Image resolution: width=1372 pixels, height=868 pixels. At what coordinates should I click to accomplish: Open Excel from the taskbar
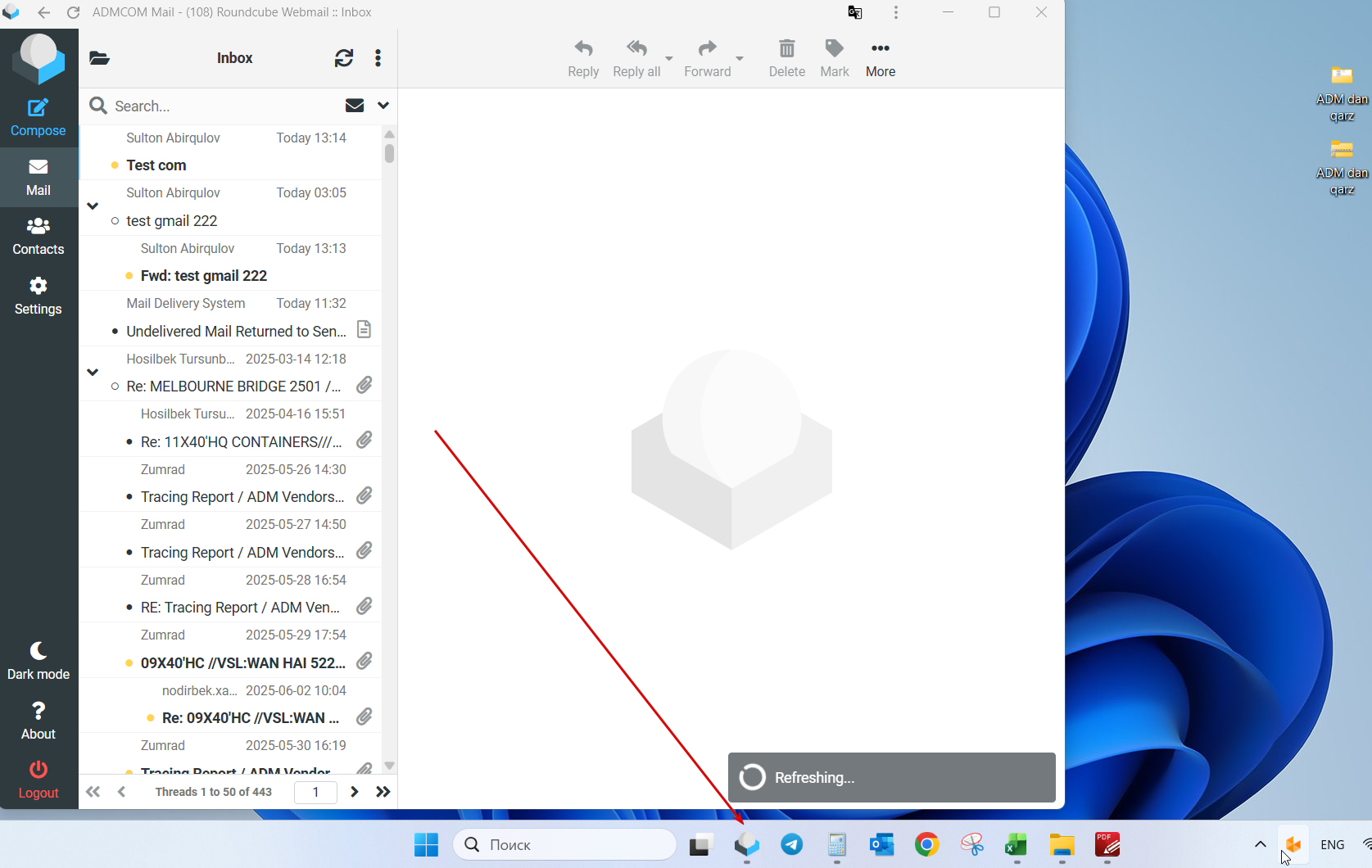pyautogui.click(x=1017, y=844)
